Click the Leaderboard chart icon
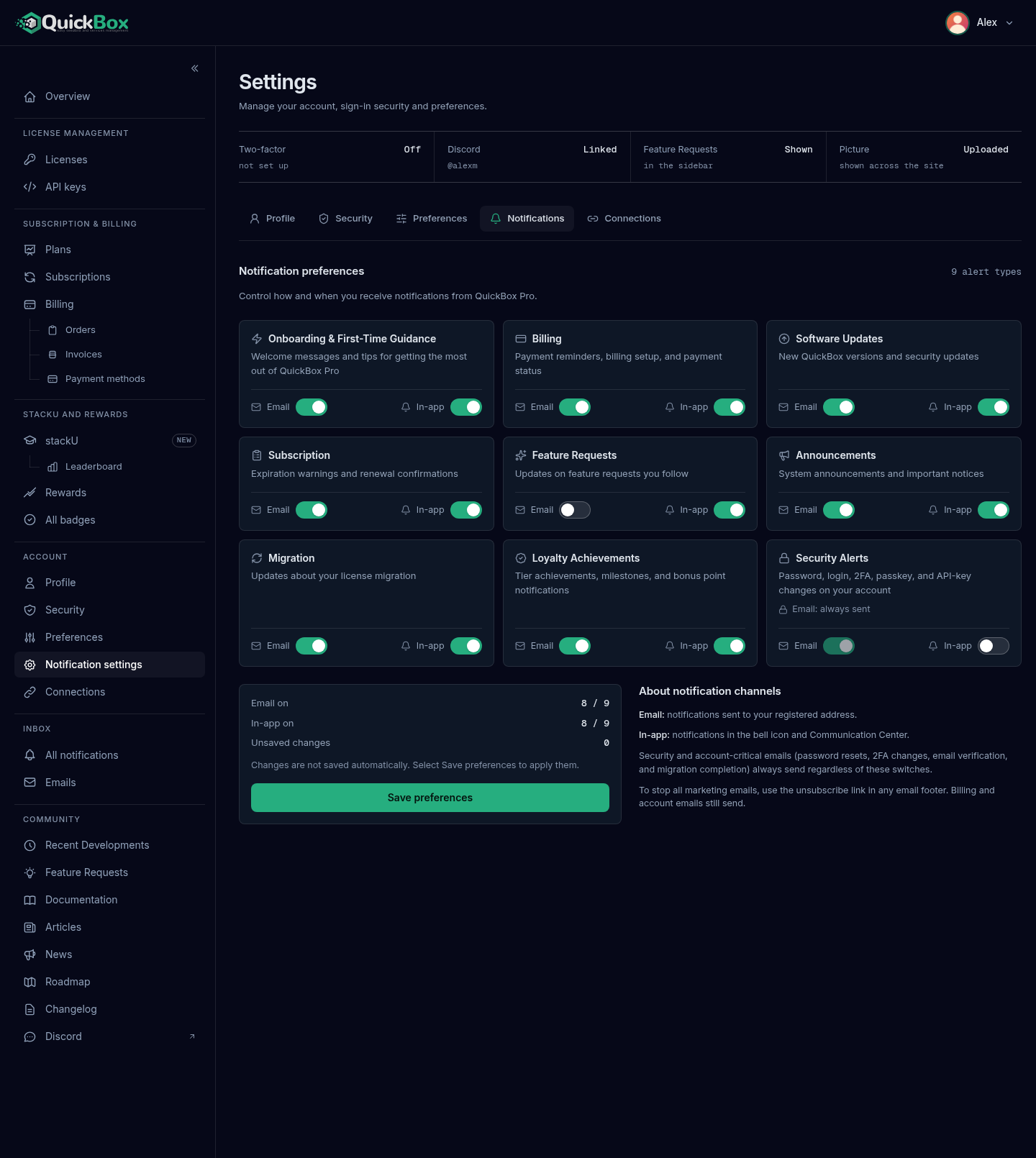This screenshot has height=1158, width=1036. (x=53, y=467)
